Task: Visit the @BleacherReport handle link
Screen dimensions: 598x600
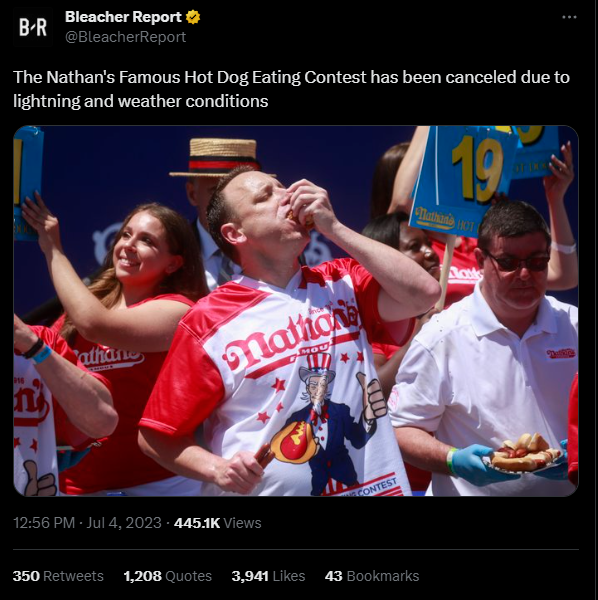Action: [x=125, y=37]
